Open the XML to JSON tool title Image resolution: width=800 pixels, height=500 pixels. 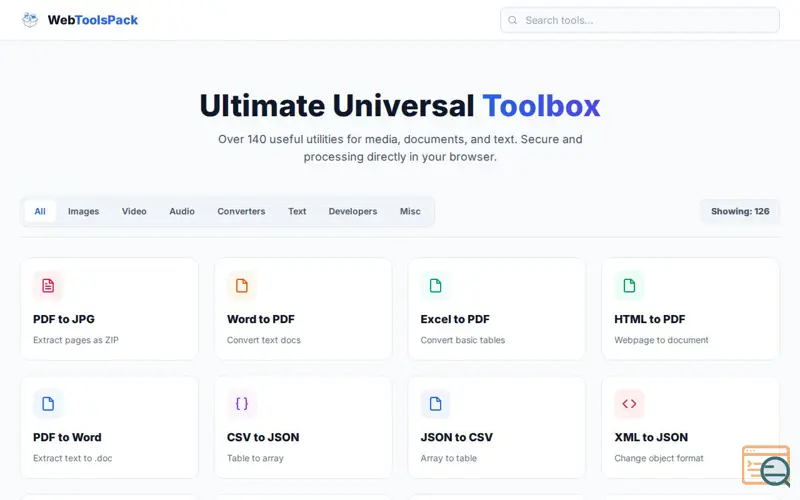(651, 437)
